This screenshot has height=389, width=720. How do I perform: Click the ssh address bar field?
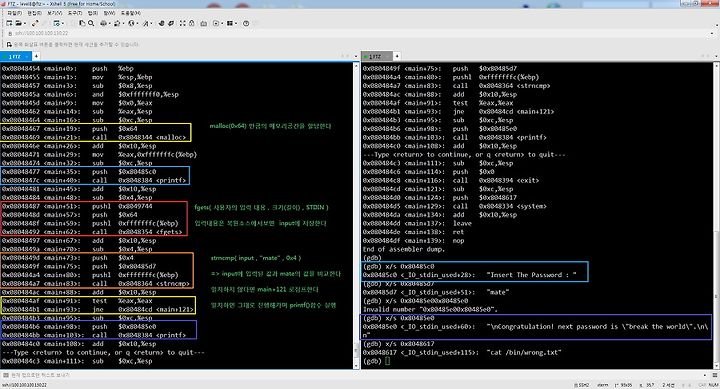(358, 33)
